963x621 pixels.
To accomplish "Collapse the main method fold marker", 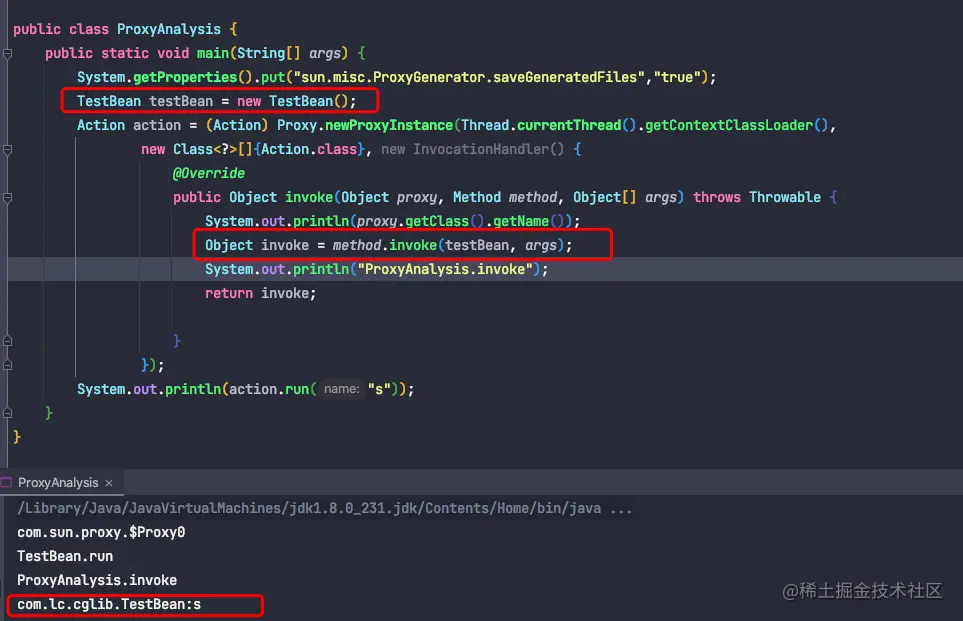I will 7,53.
